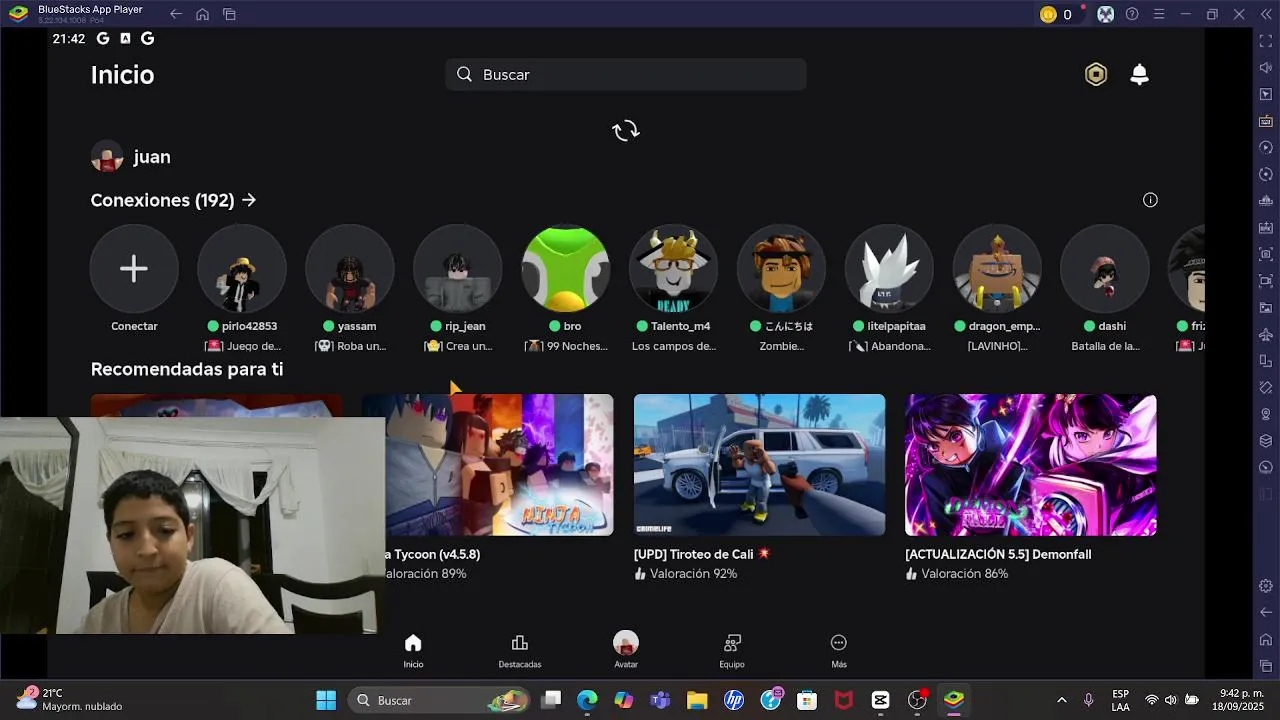Click the BlueStacks sidebar volume icon

point(1266,67)
